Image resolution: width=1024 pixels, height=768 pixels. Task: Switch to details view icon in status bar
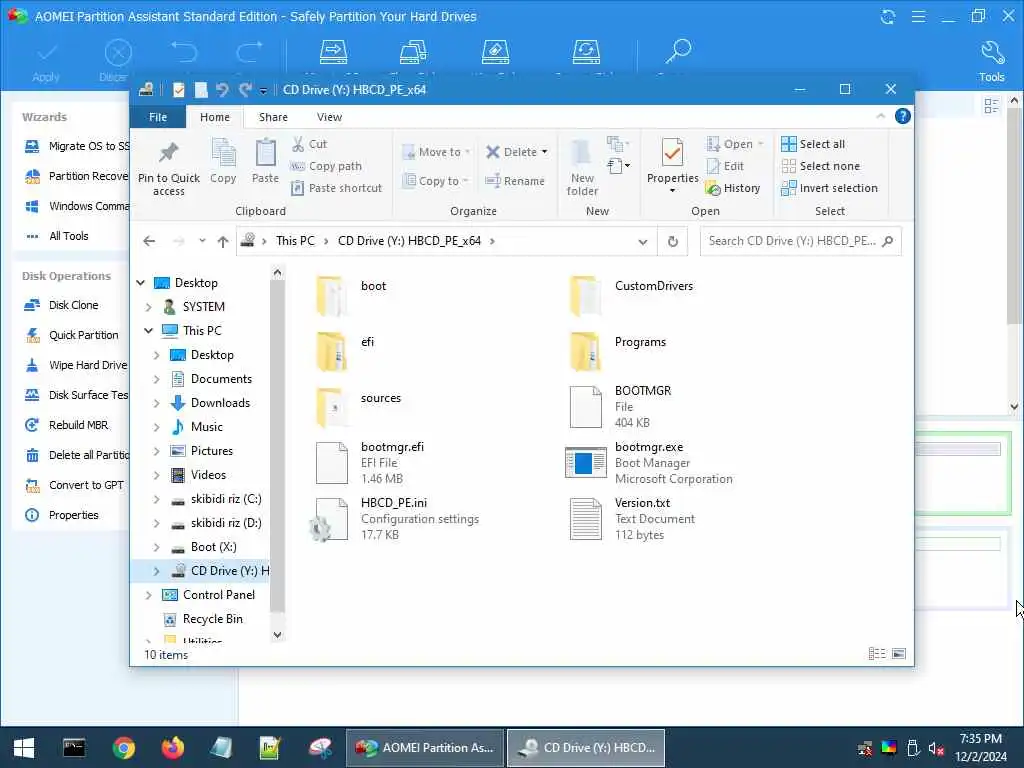(877, 654)
